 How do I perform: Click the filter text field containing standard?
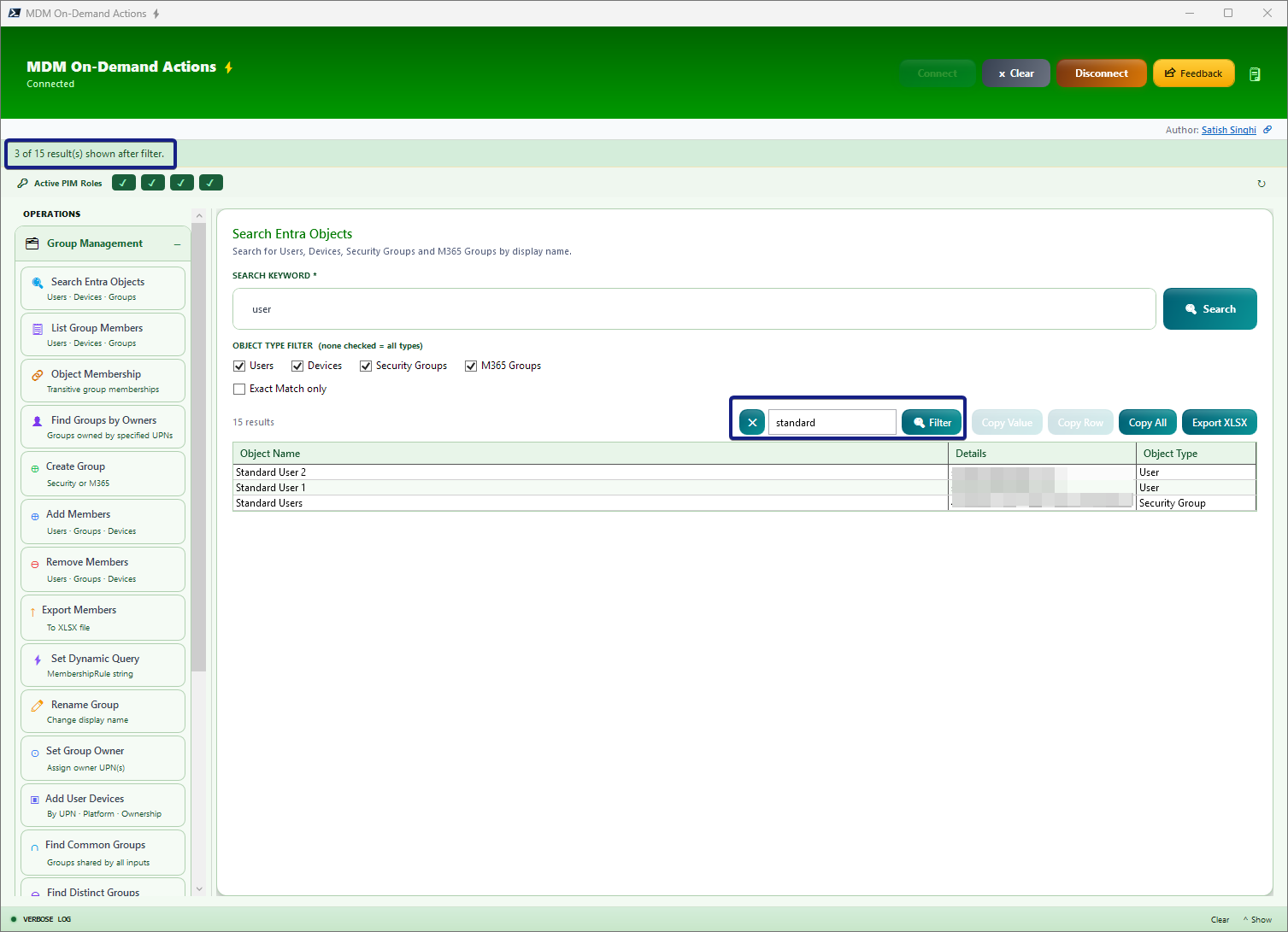(x=832, y=423)
